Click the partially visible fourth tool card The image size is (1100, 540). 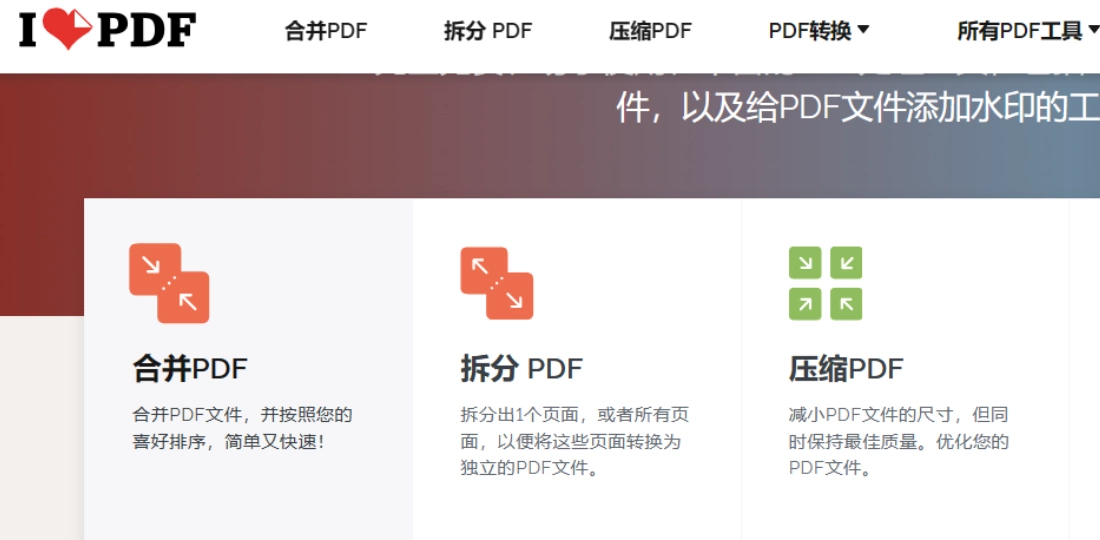pyautogui.click(x=1085, y=369)
